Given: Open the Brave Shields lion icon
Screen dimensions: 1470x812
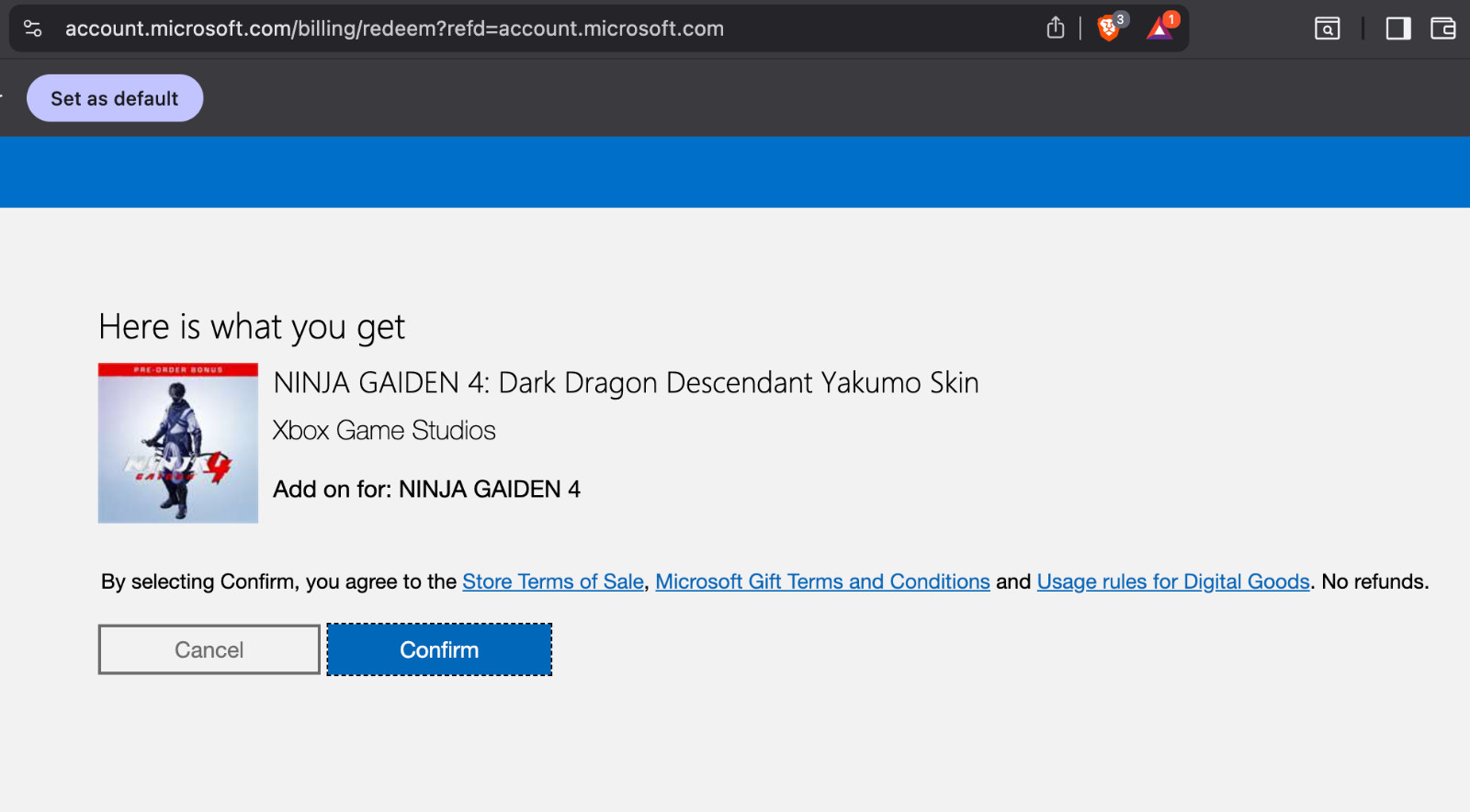Looking at the screenshot, I should pyautogui.click(x=1109, y=28).
